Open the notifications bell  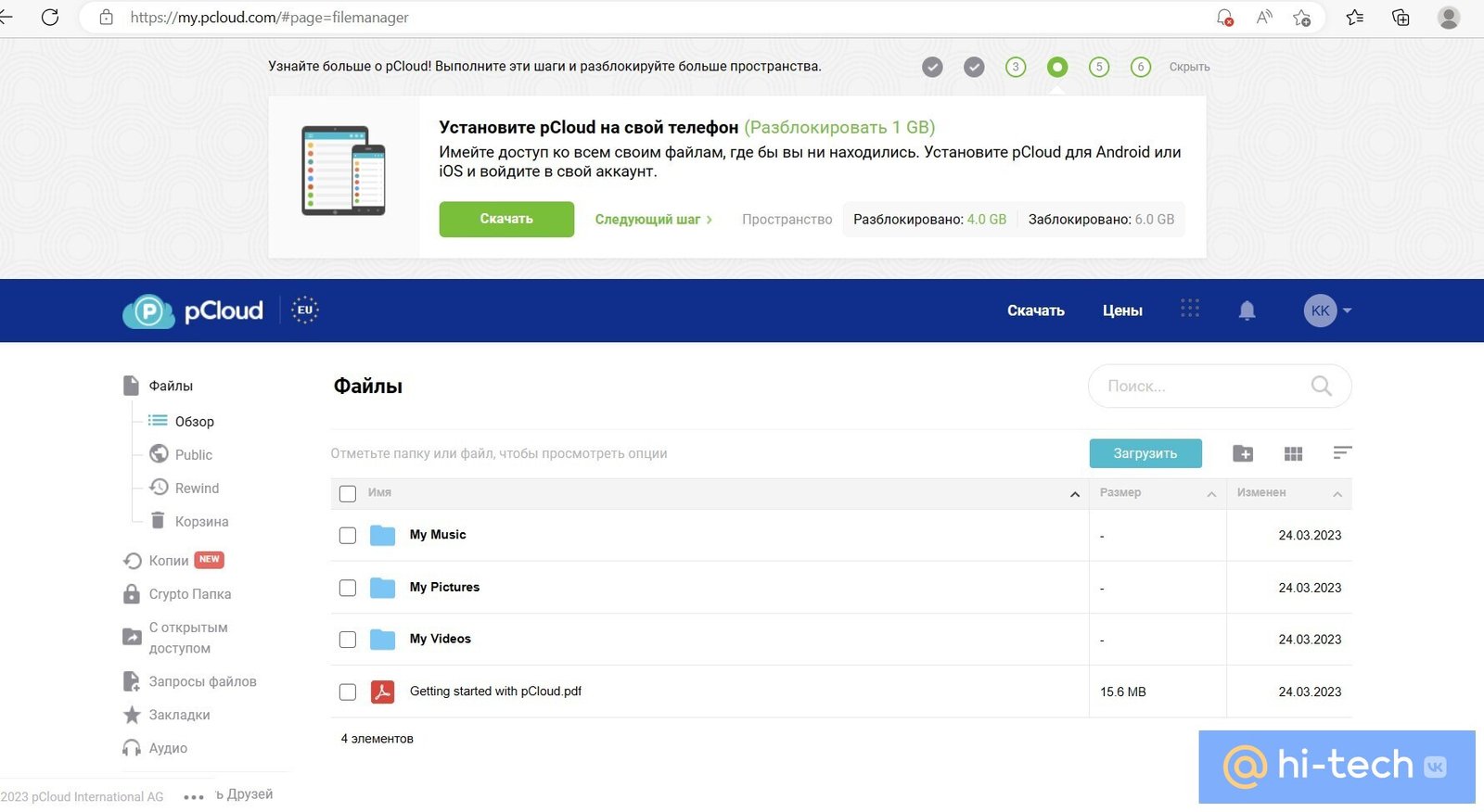1247,311
